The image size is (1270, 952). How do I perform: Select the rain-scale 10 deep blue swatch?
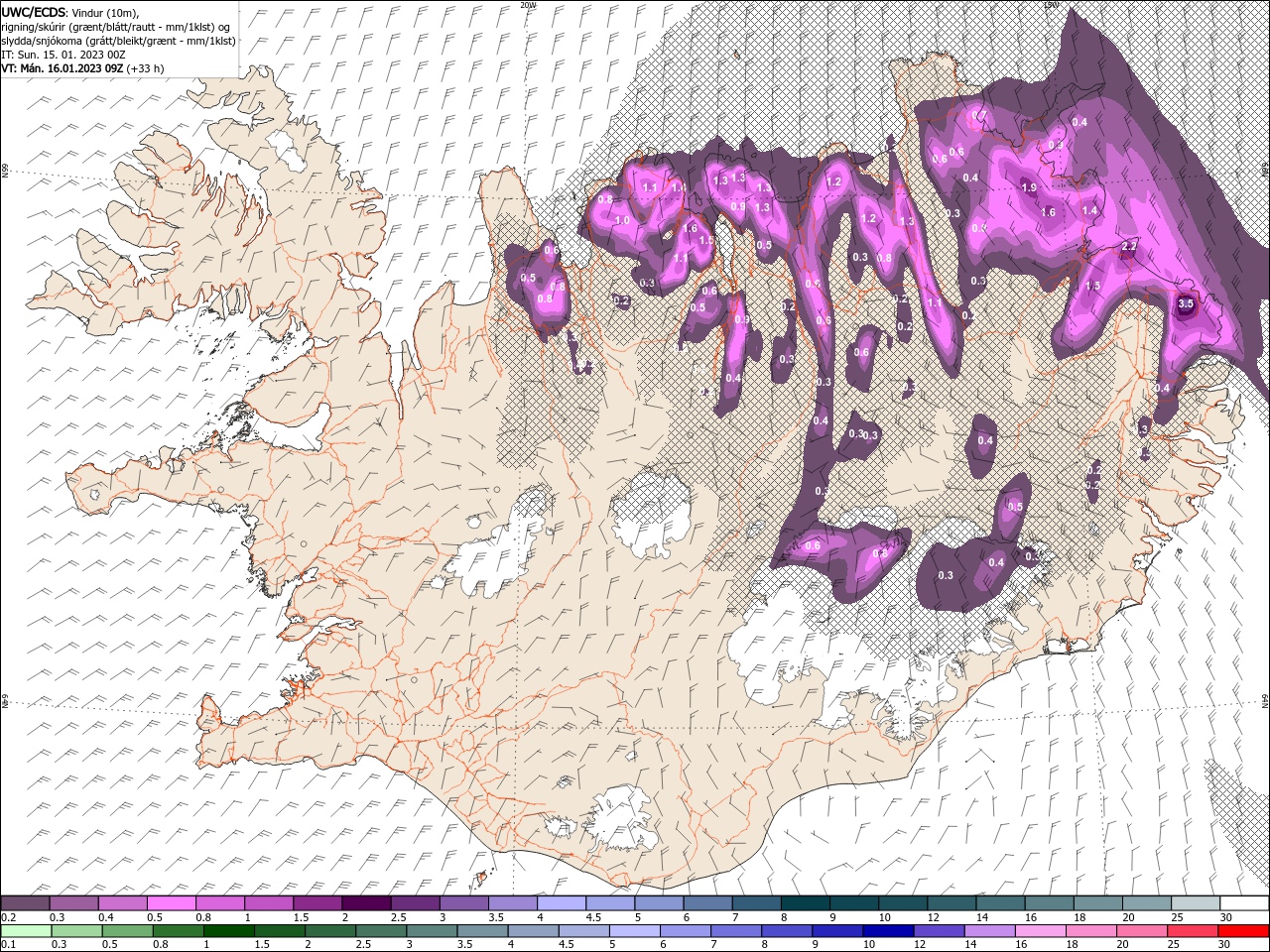887,931
